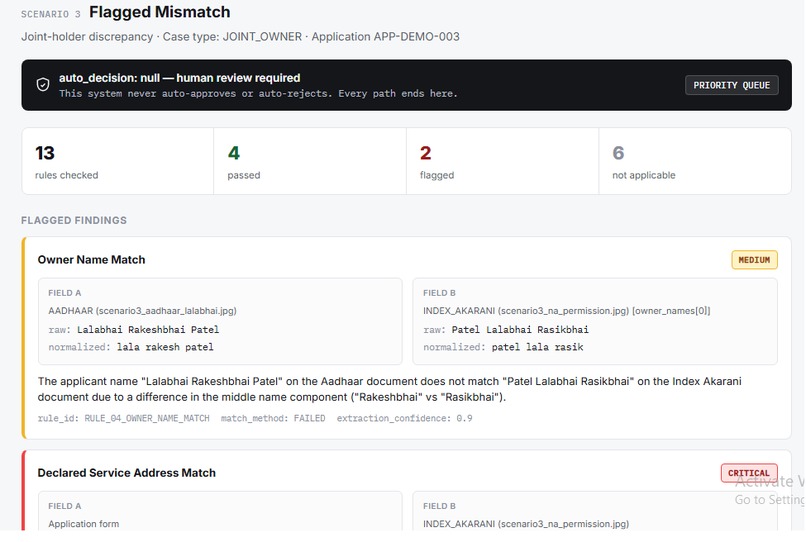Click extraction_confidence: 0.9 text
Viewport: 806px width, 542px height.
405,419
